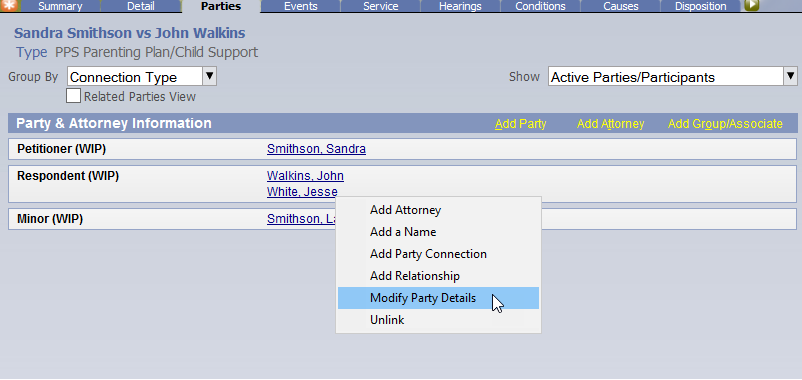The image size is (802, 380).
Task: Open the Service tab
Action: pyautogui.click(x=381, y=6)
